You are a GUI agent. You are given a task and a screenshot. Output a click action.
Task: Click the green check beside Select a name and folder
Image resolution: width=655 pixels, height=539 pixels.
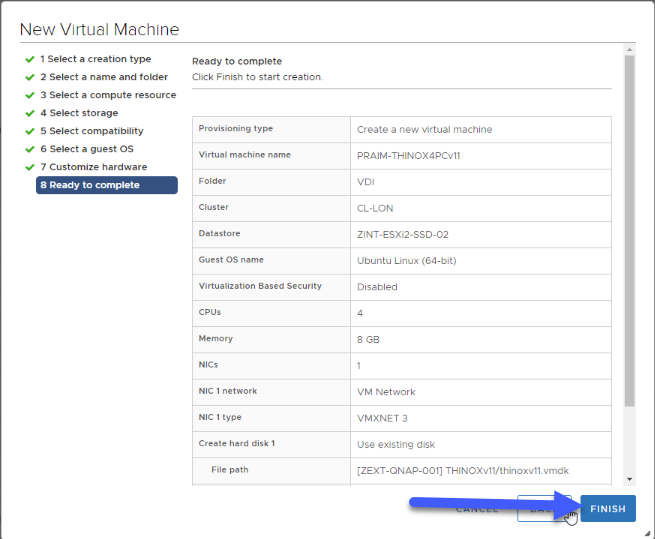click(30, 77)
